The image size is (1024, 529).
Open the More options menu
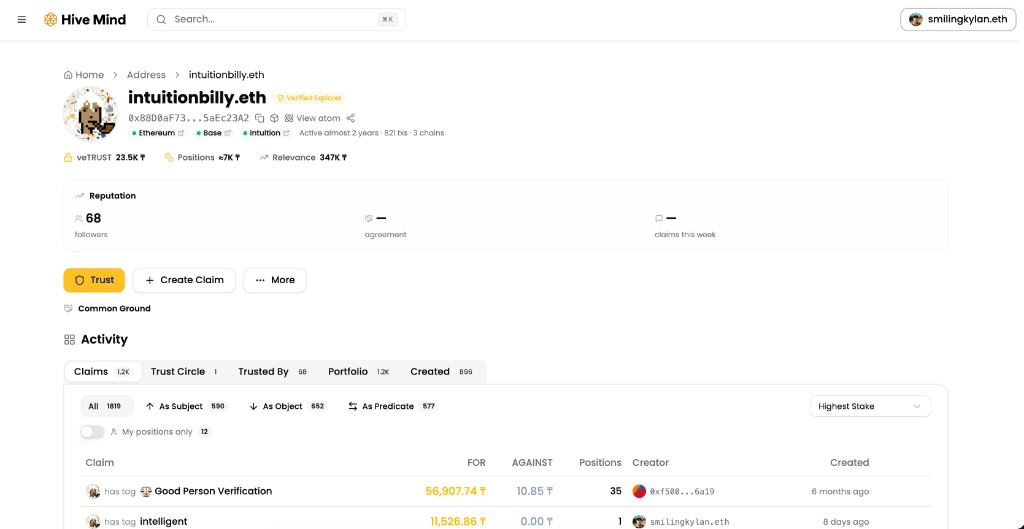[275, 280]
